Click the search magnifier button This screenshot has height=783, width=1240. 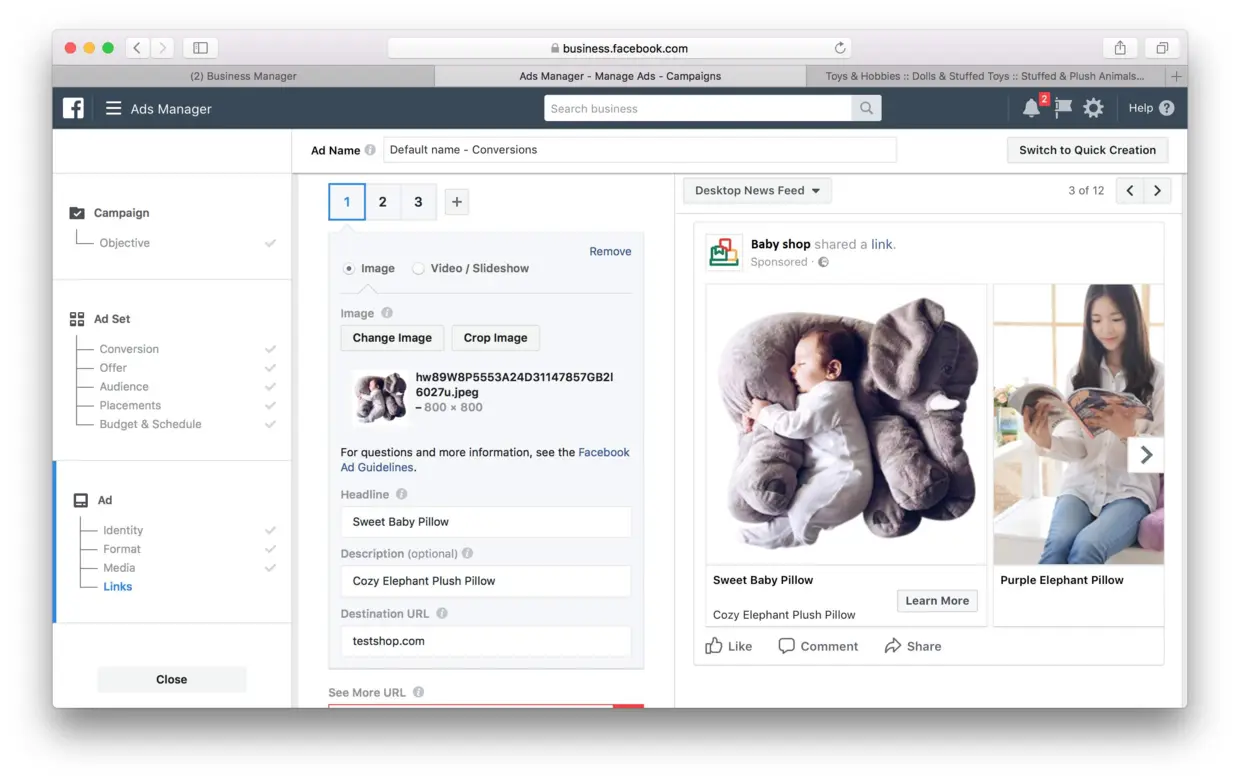[866, 108]
